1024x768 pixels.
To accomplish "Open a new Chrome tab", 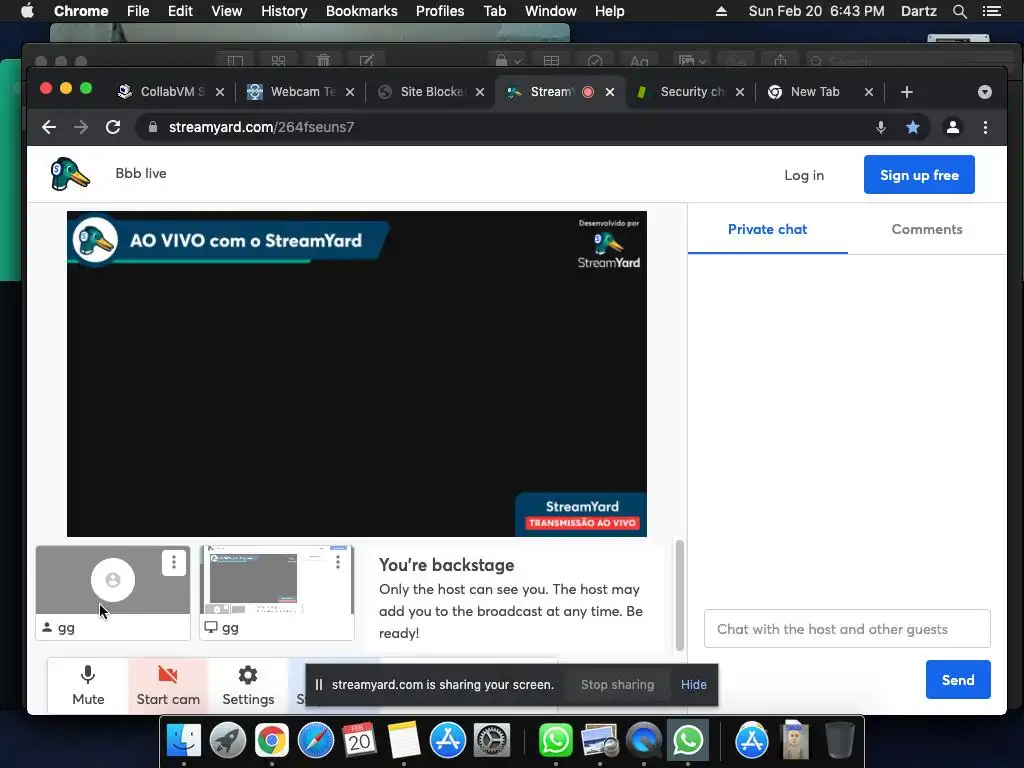I will coord(906,92).
